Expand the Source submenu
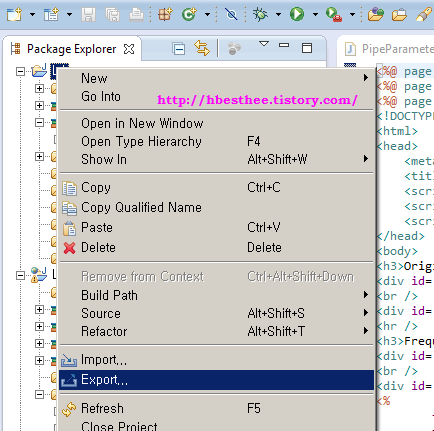The width and height of the screenshot is (434, 431). click(x=216, y=313)
